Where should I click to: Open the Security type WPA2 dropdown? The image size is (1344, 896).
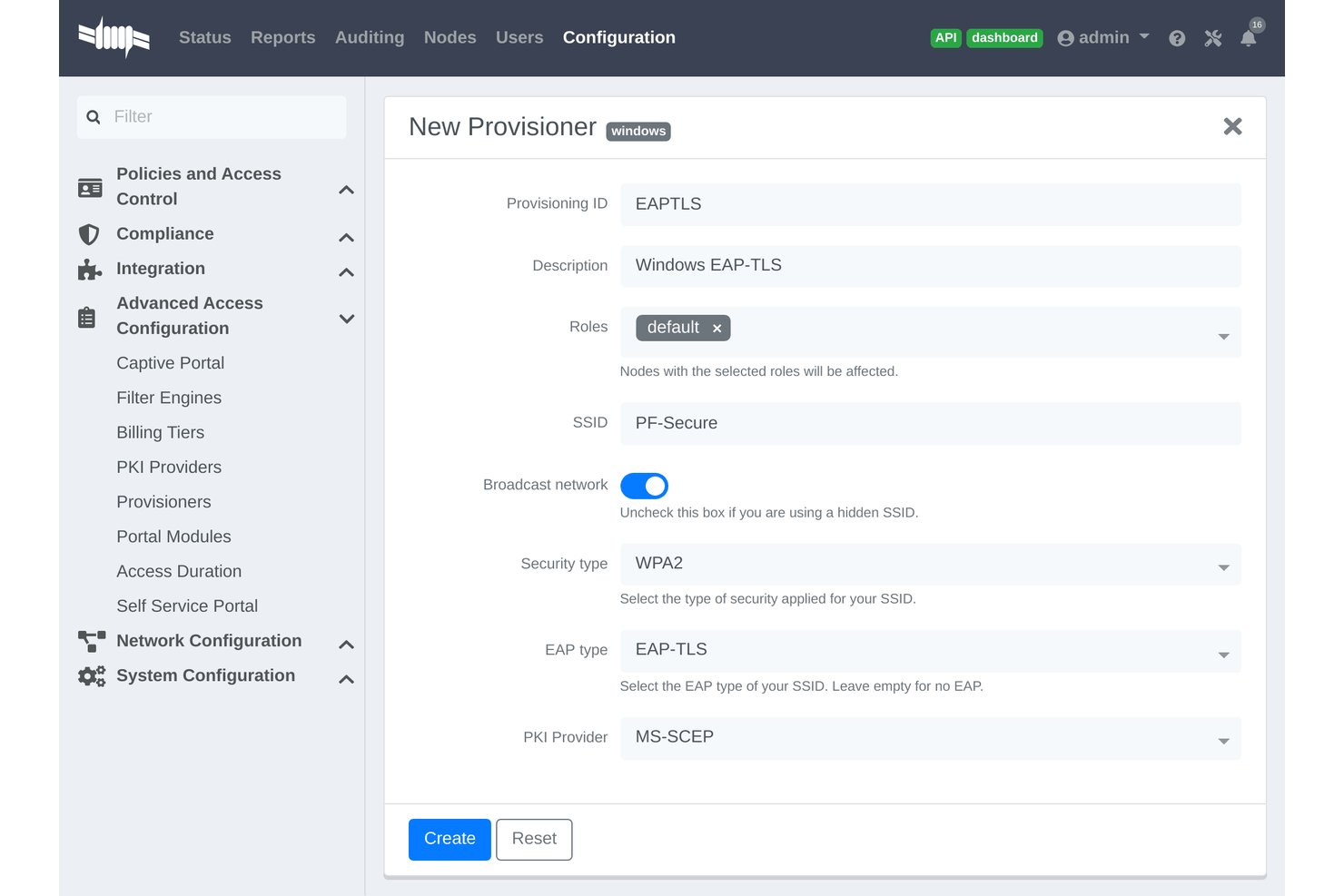tap(931, 564)
